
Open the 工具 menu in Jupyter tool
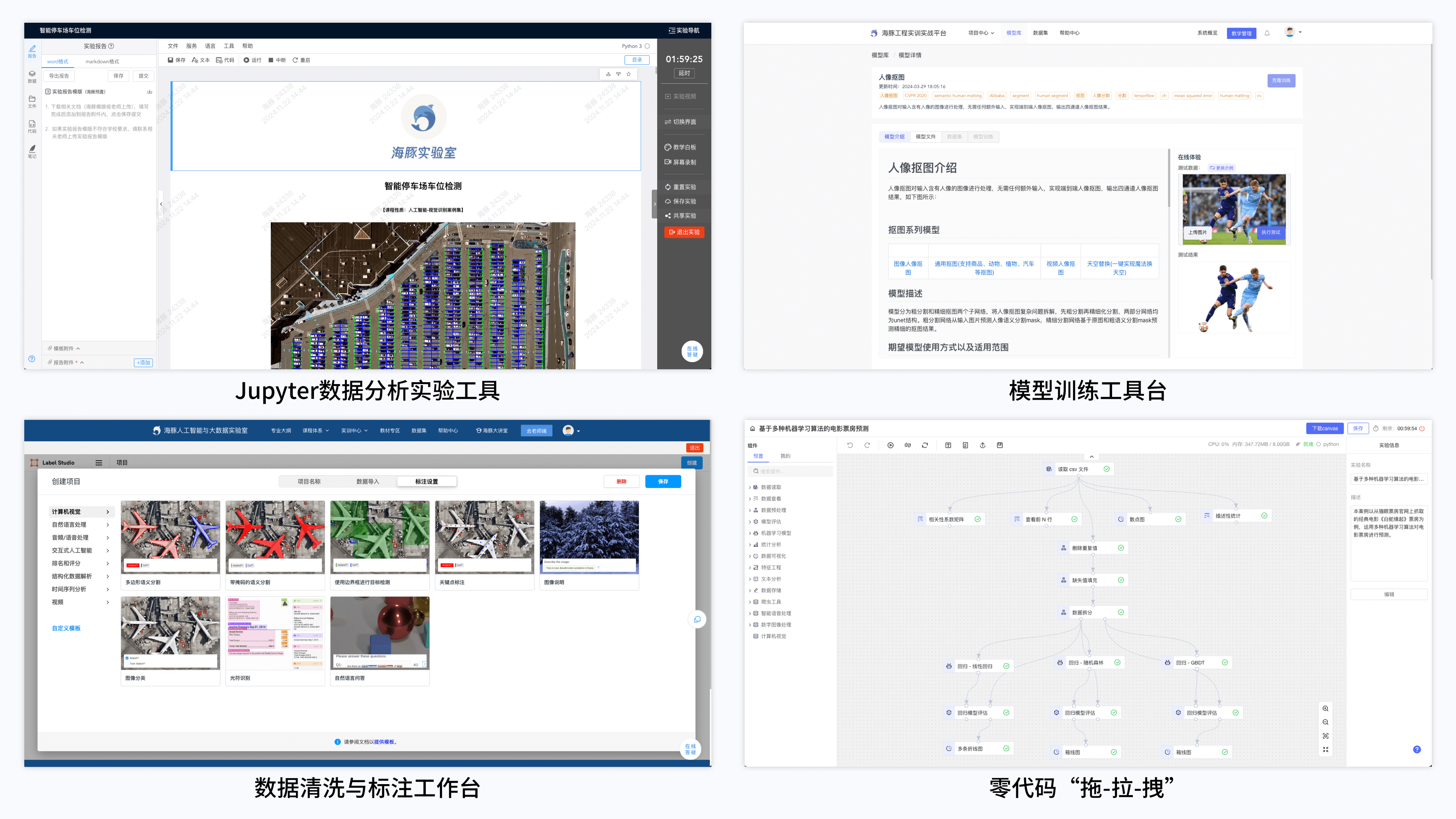tap(229, 46)
